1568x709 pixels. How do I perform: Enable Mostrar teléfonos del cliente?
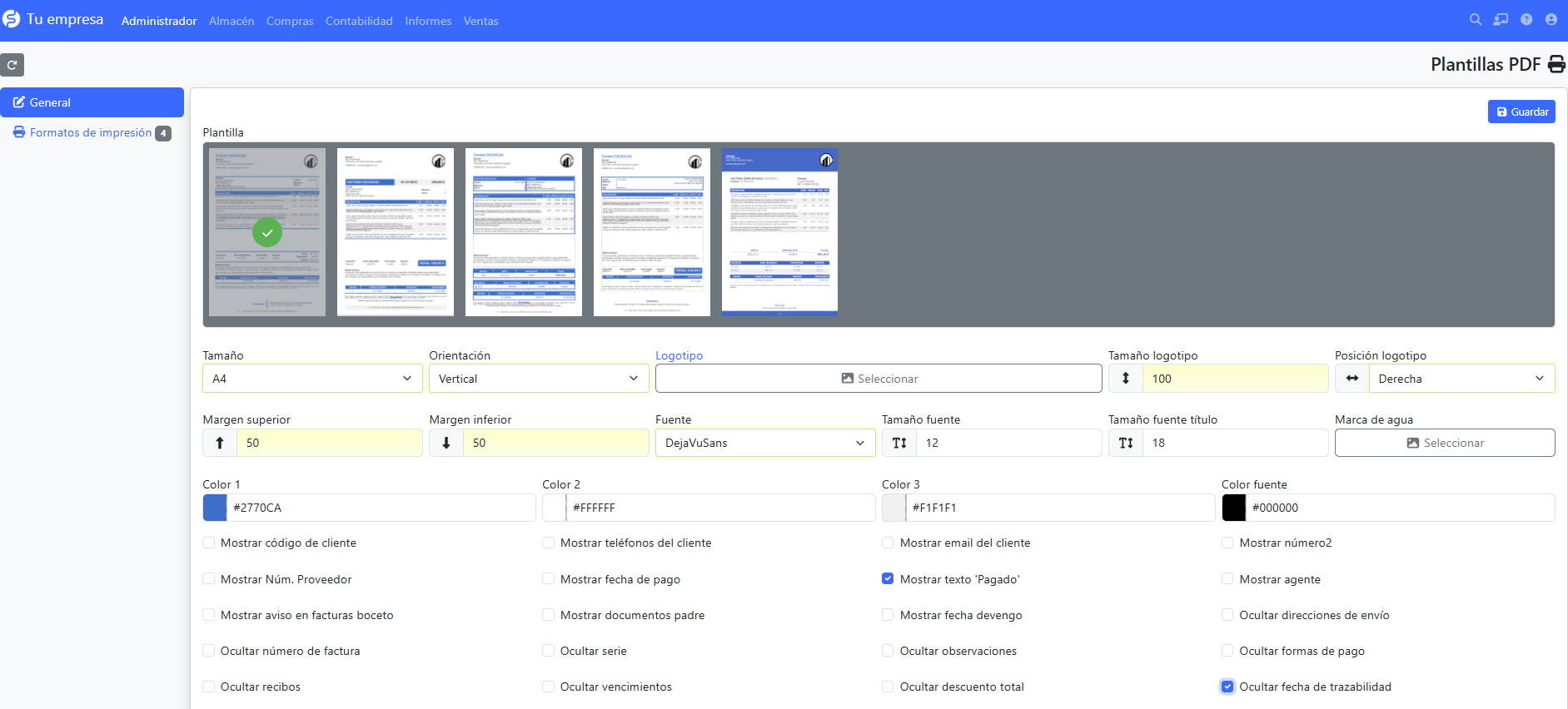click(549, 543)
